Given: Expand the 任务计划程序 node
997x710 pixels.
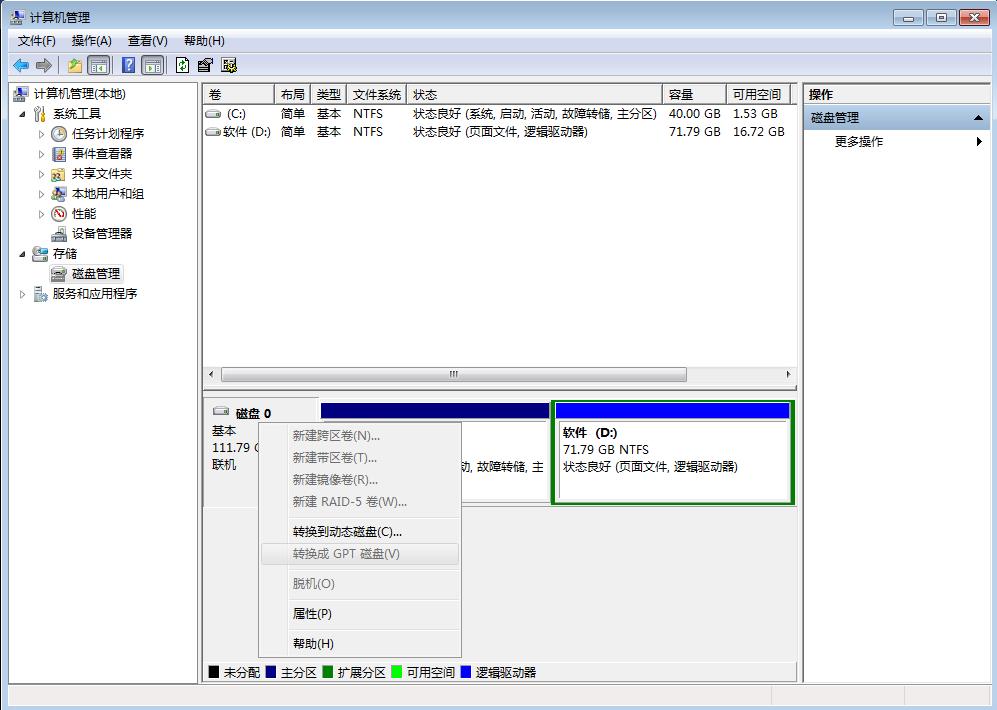Looking at the screenshot, I should pyautogui.click(x=41, y=134).
